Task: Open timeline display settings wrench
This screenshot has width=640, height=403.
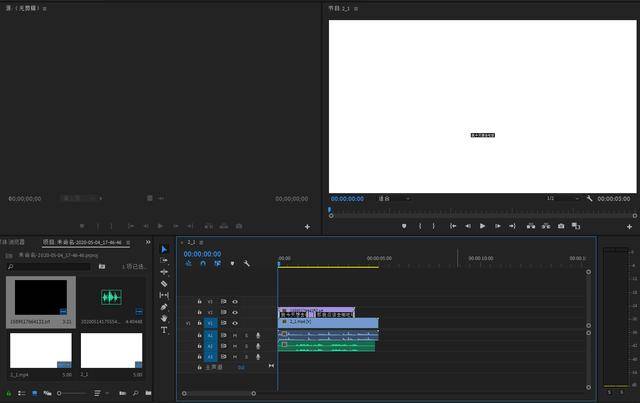Action: [x=247, y=264]
